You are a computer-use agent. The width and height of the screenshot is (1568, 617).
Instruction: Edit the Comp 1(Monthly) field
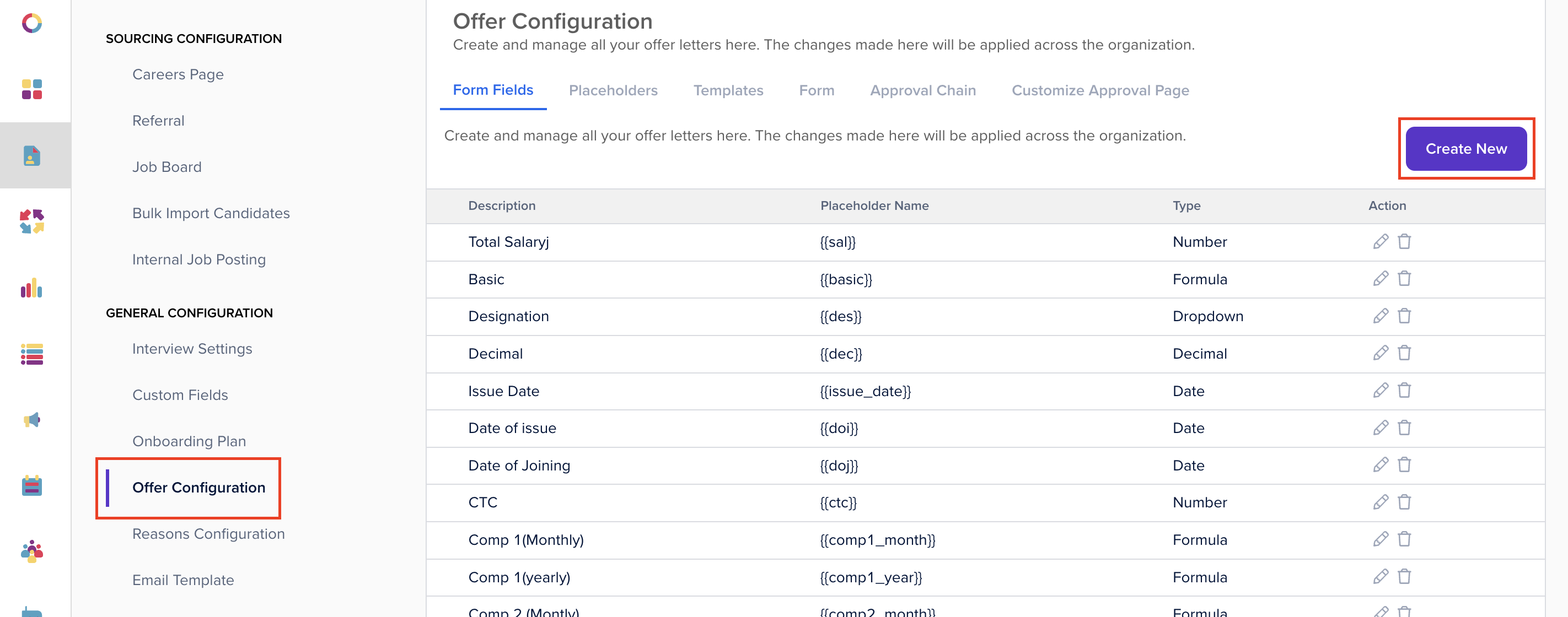click(1381, 539)
